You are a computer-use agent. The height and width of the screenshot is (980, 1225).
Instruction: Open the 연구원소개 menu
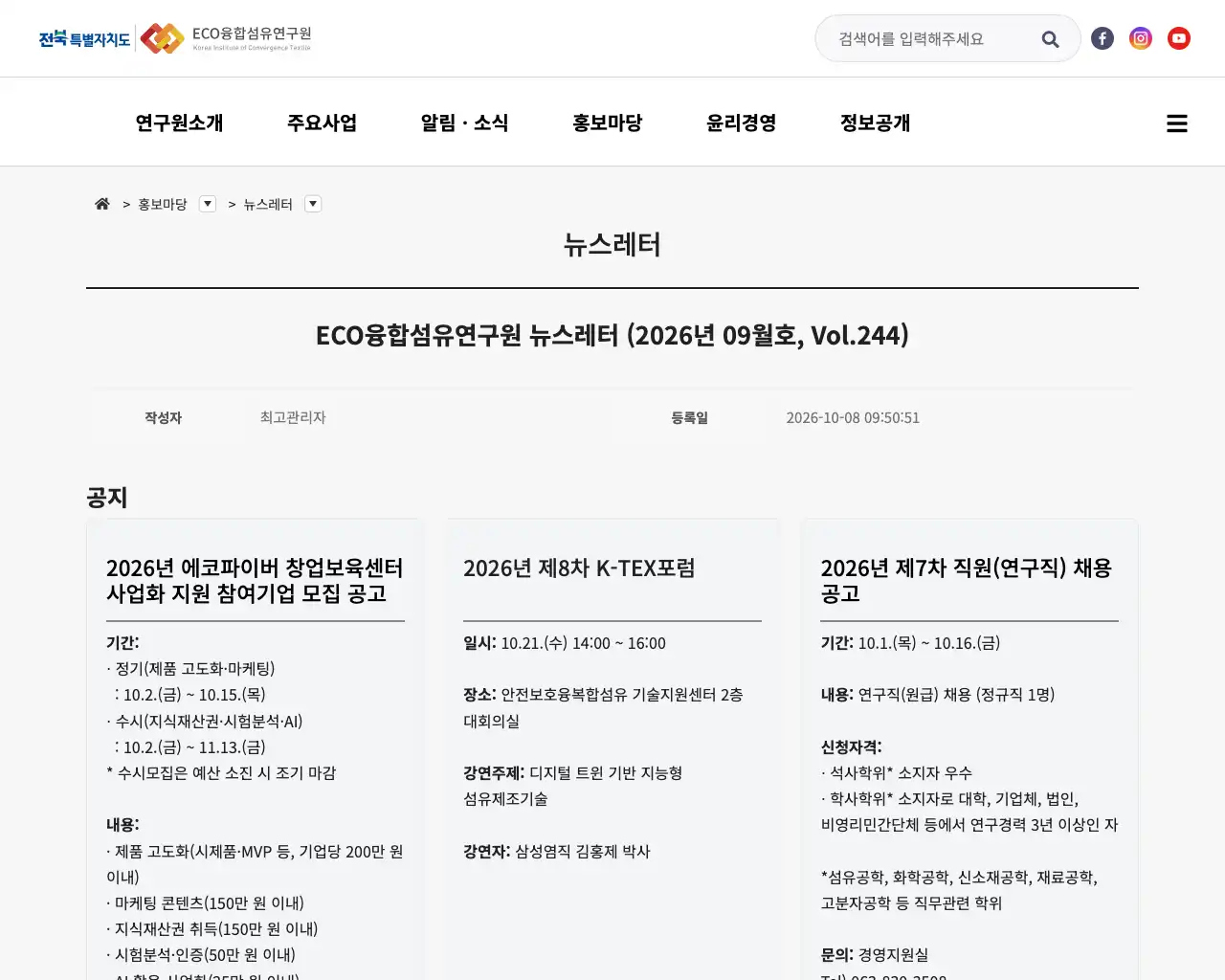[179, 122]
